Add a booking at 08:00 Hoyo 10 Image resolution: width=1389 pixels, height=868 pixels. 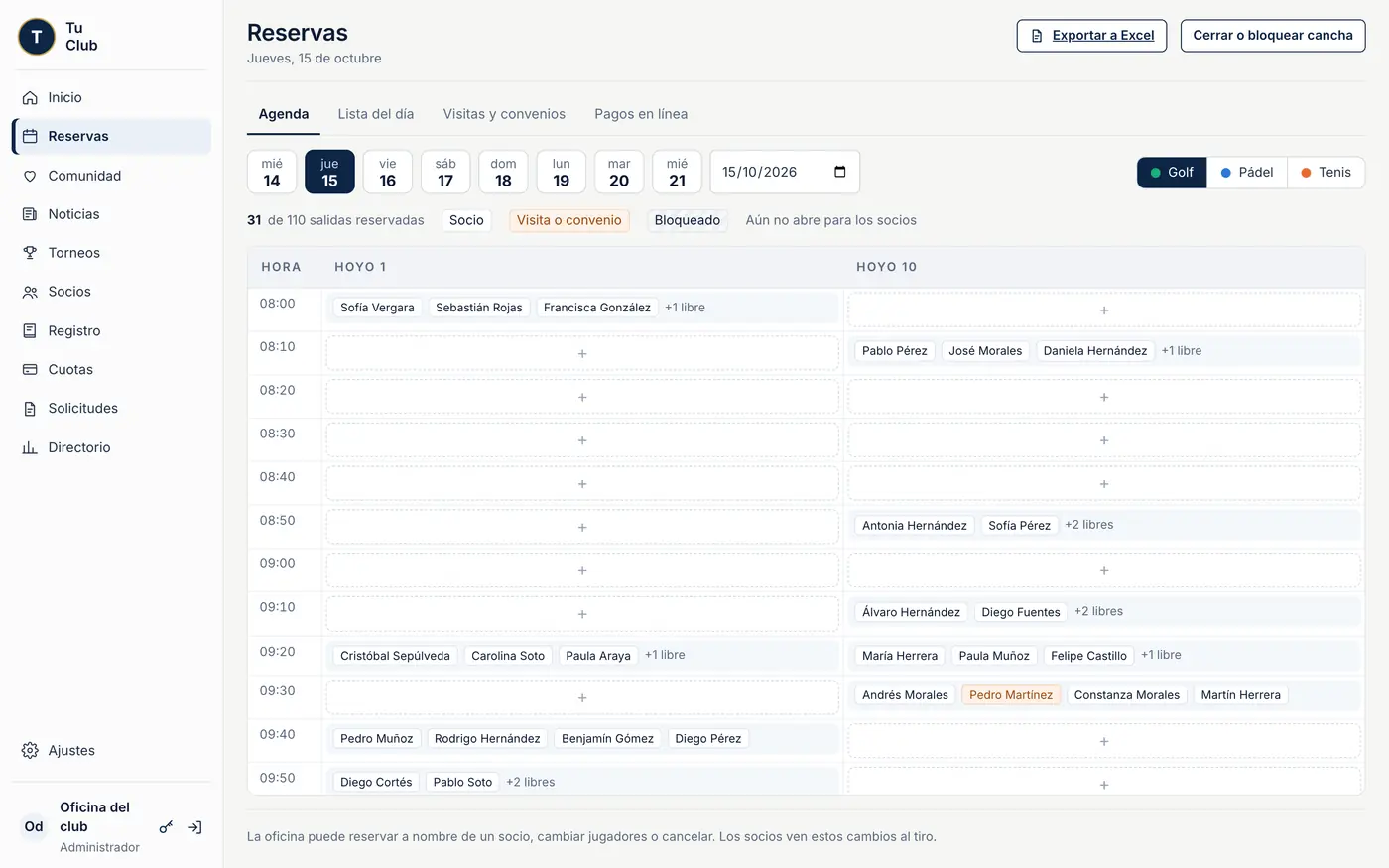1104,310
